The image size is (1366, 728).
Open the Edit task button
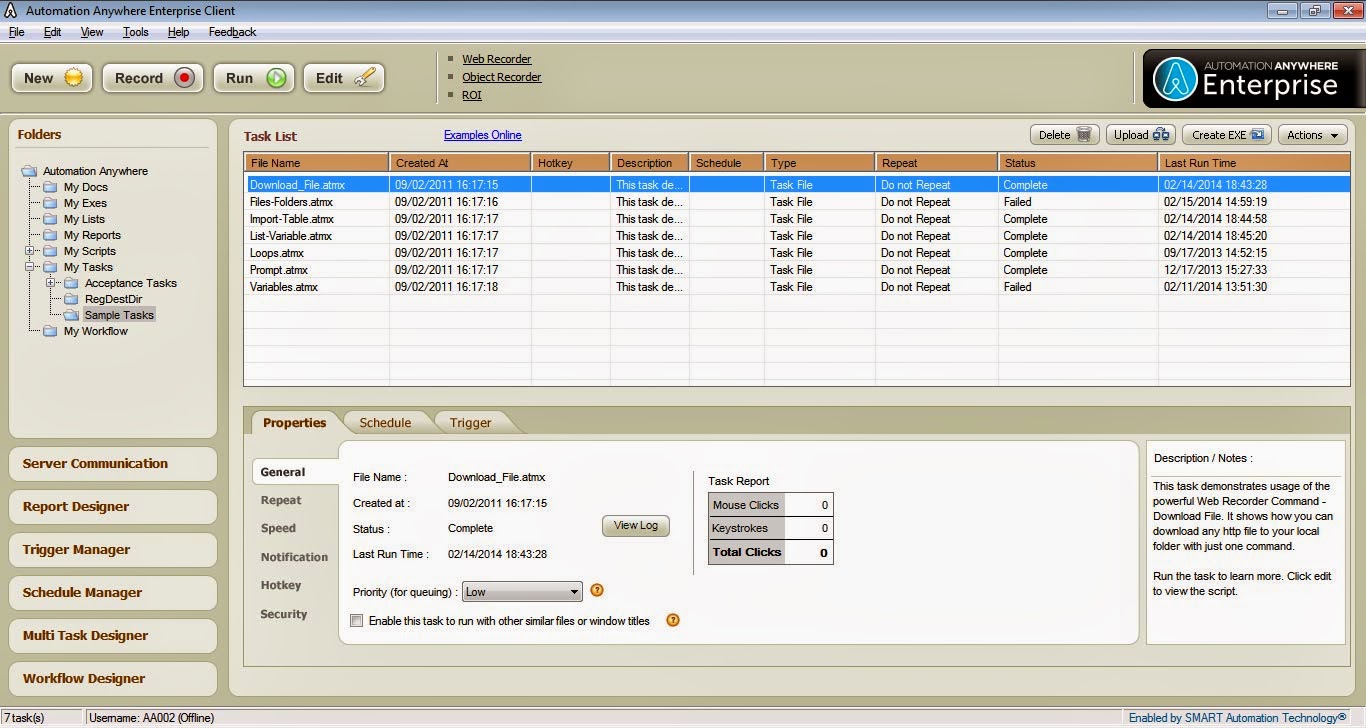click(344, 78)
